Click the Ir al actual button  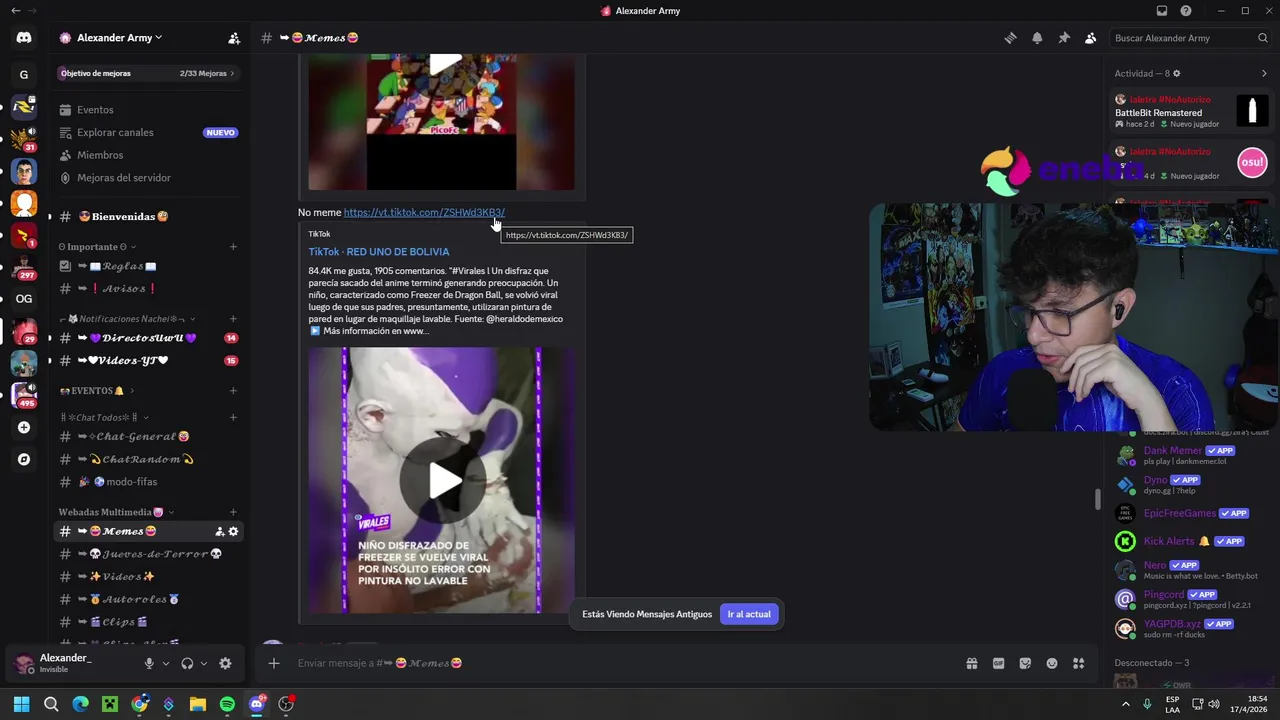click(749, 614)
